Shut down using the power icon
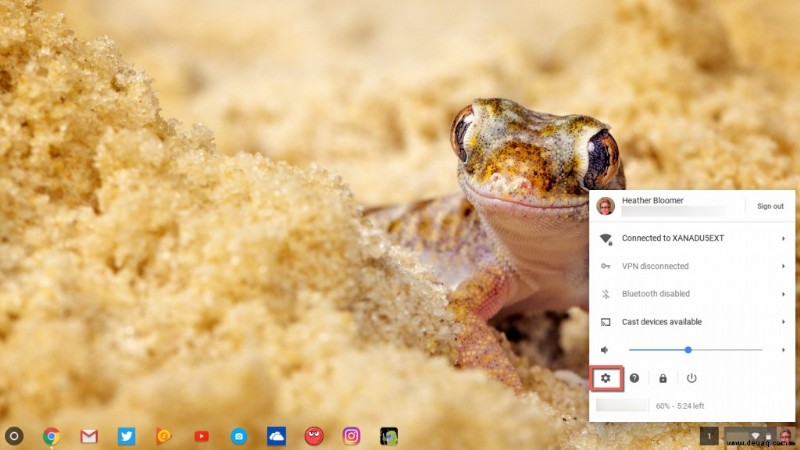 coord(691,378)
